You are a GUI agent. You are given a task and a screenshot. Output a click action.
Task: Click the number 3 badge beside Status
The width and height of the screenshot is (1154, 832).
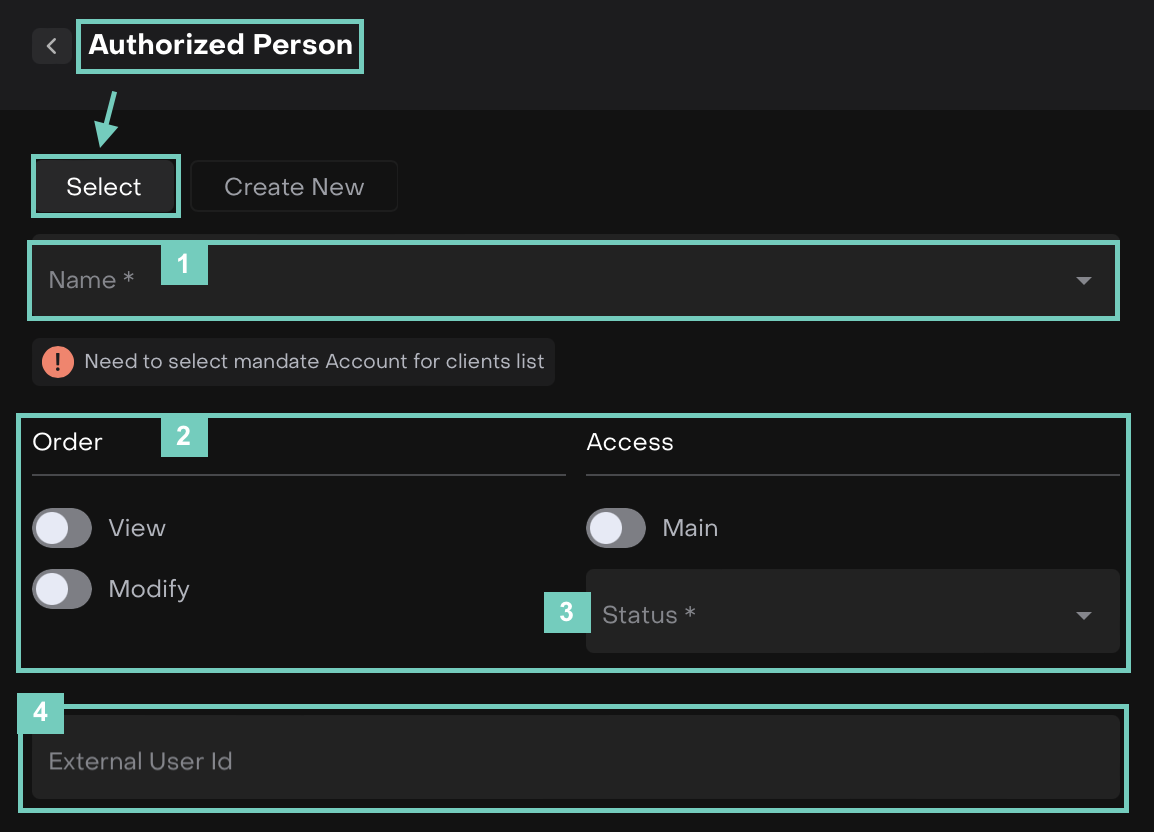[x=566, y=612]
